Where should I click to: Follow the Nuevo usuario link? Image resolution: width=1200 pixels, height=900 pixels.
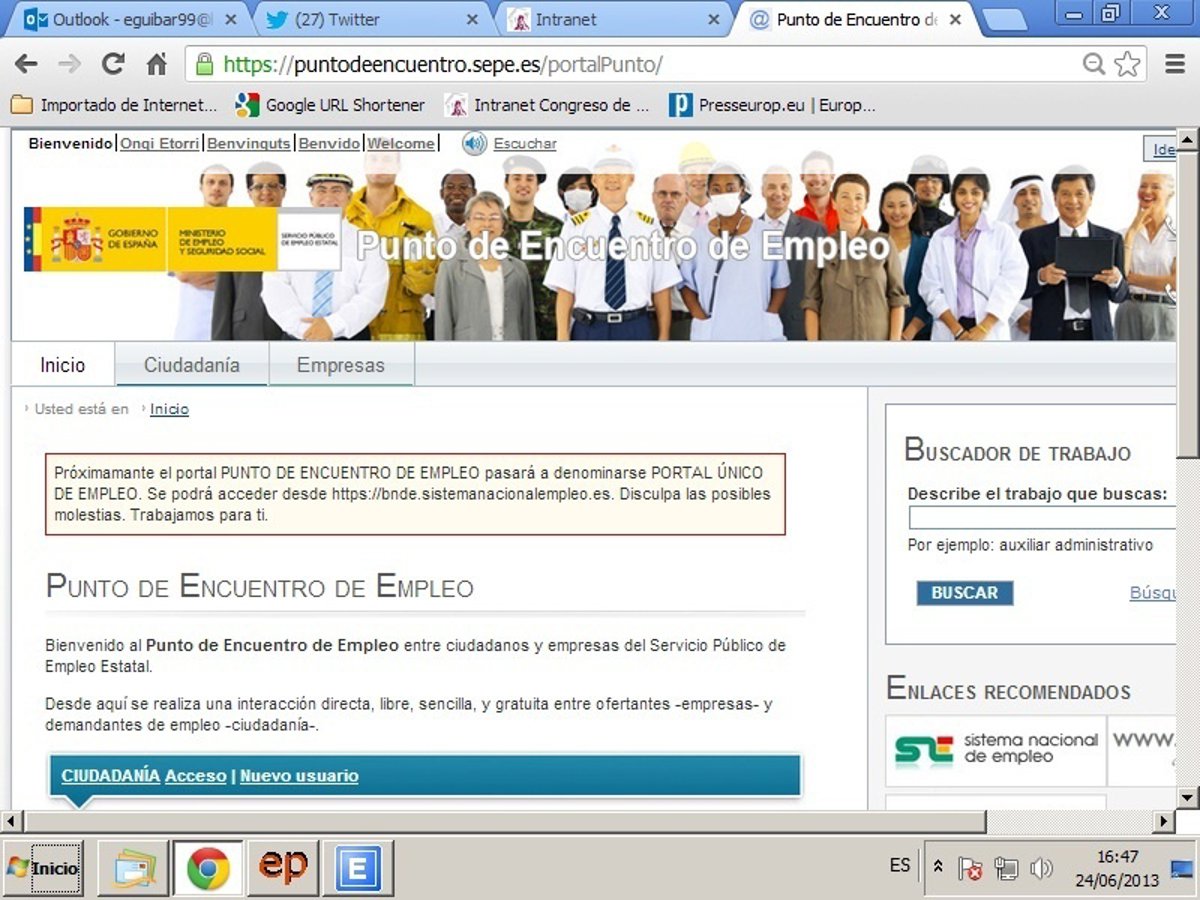(x=299, y=776)
